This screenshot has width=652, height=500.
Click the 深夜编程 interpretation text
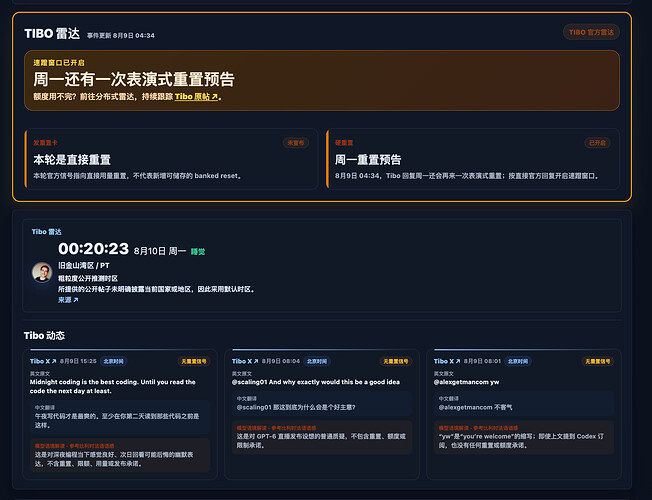pyautogui.click(x=114, y=459)
